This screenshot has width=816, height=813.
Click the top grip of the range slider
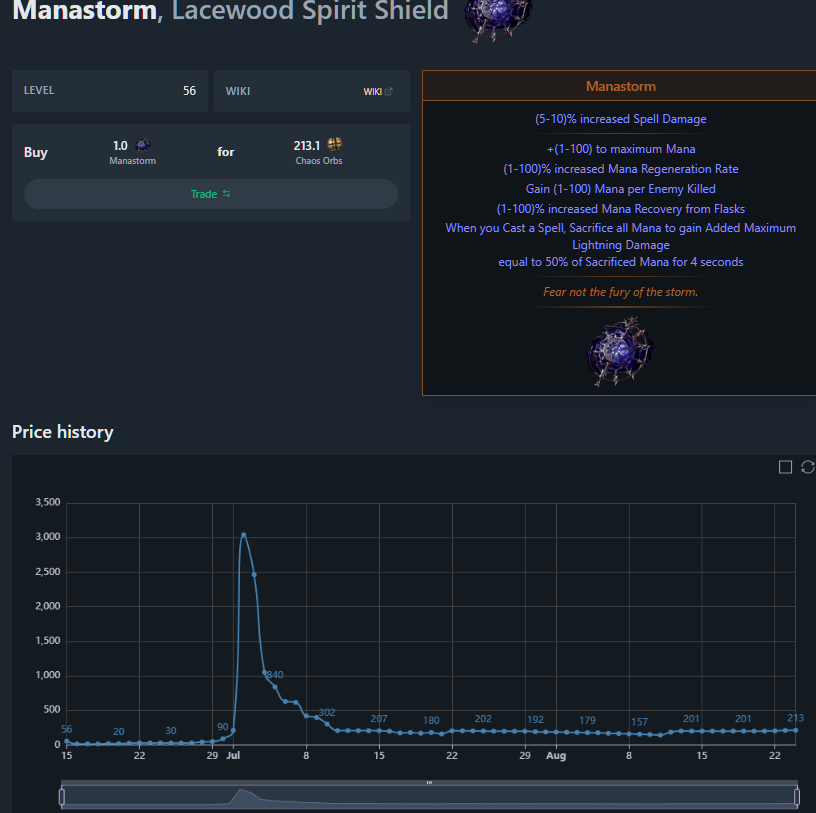(429, 782)
